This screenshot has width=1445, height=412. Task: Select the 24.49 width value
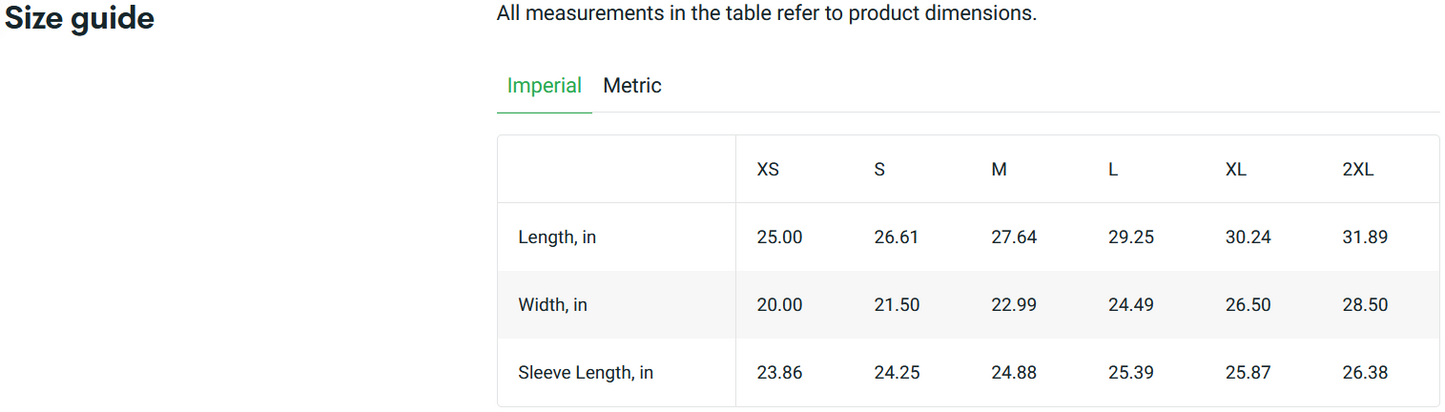(1131, 305)
